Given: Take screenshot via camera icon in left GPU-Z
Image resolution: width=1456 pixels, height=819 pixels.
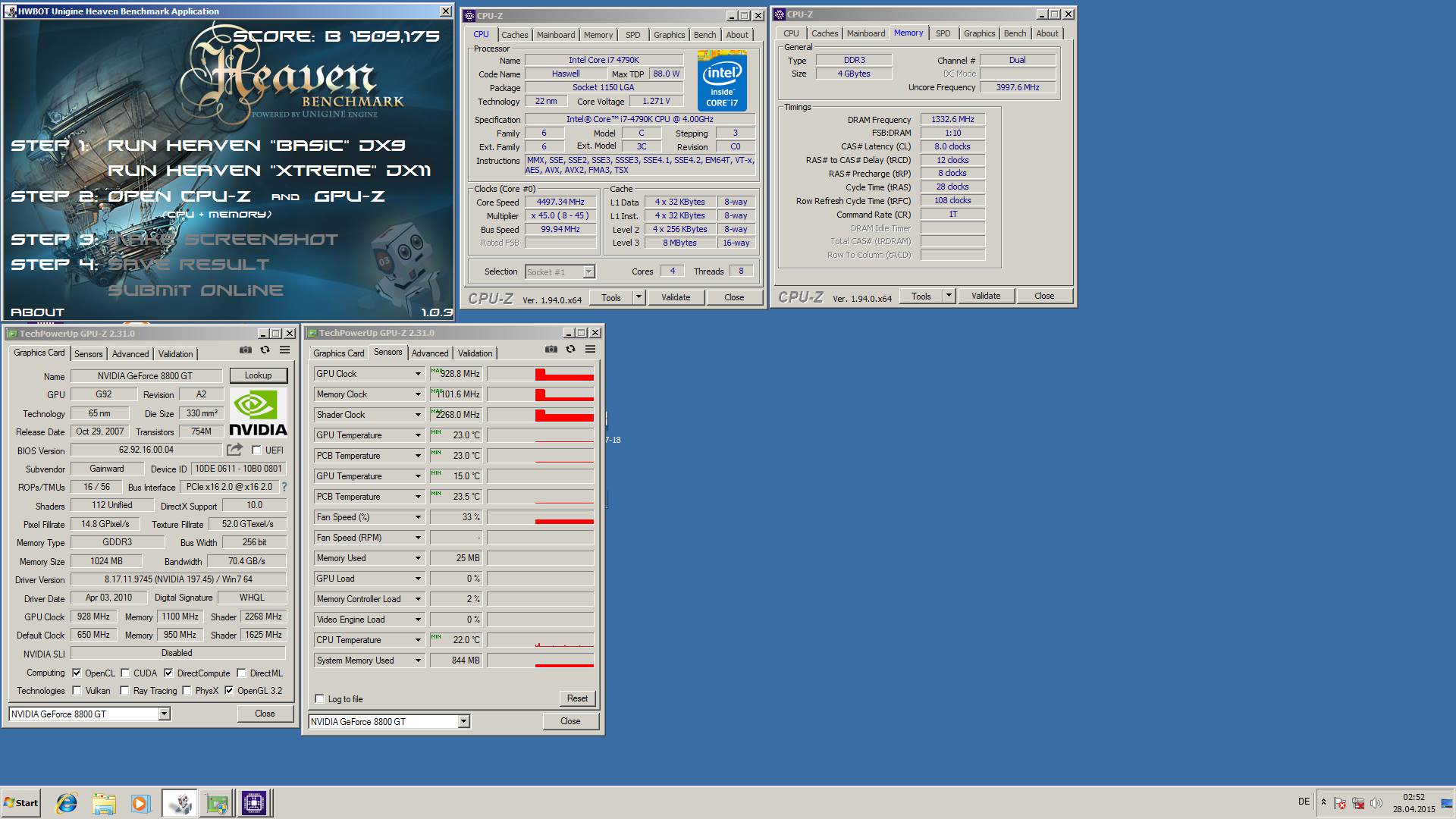Looking at the screenshot, I should [245, 350].
